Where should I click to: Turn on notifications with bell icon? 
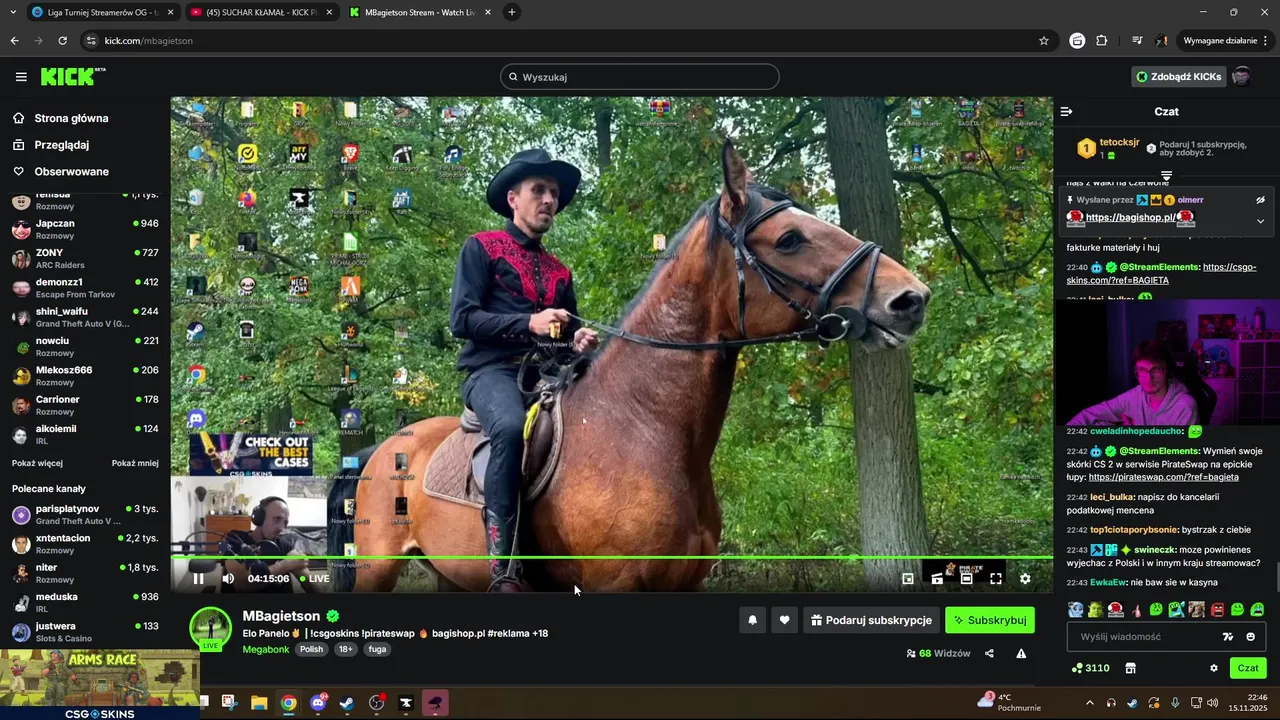tap(753, 620)
